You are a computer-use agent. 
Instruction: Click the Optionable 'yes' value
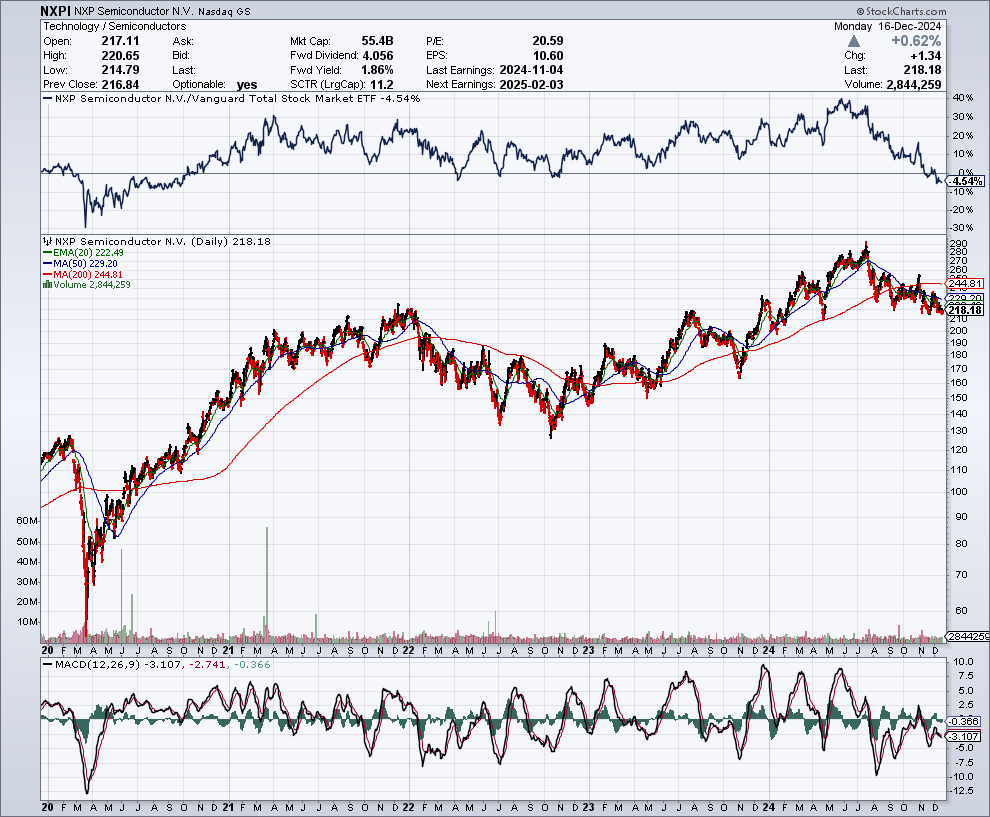[247, 85]
